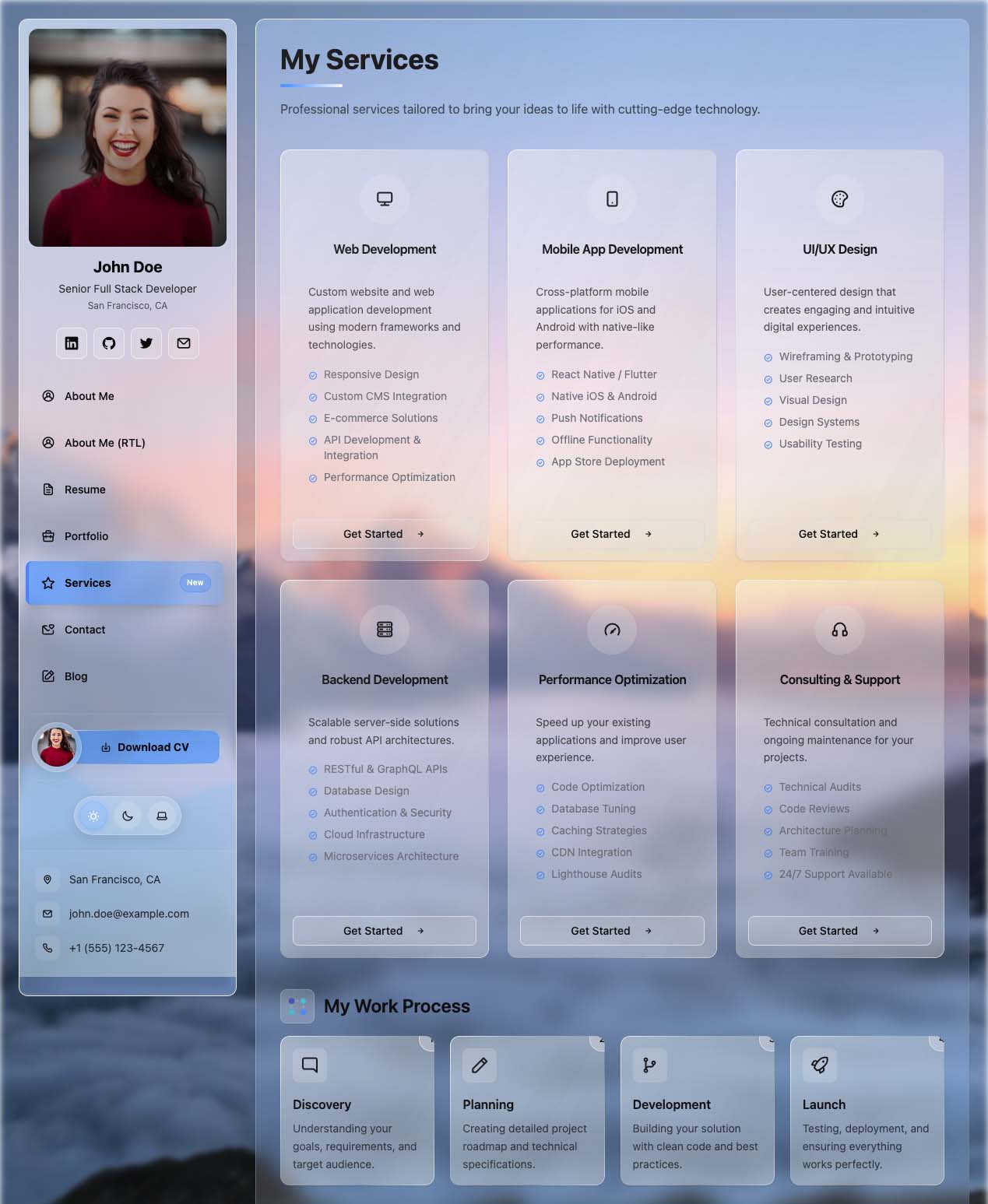Open the Blog page from sidebar
This screenshot has height=1204, width=988.
[x=76, y=676]
